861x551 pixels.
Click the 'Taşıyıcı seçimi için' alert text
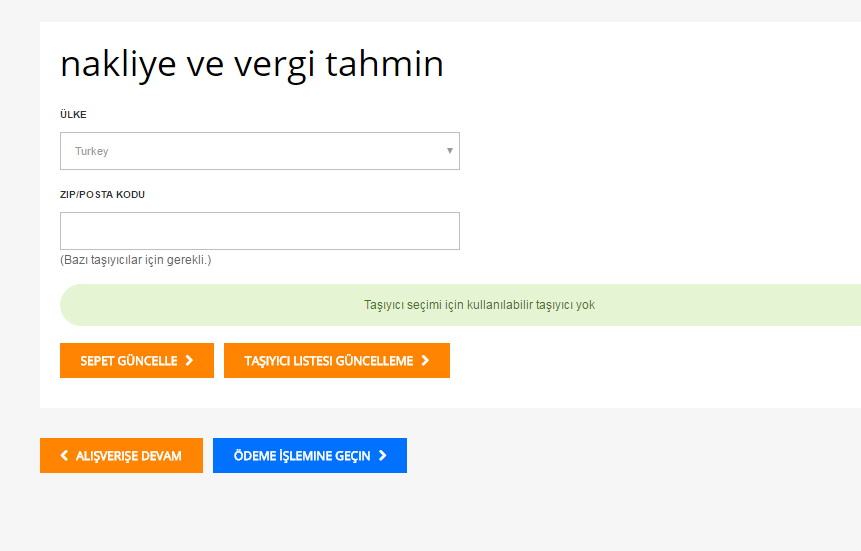click(x=479, y=305)
